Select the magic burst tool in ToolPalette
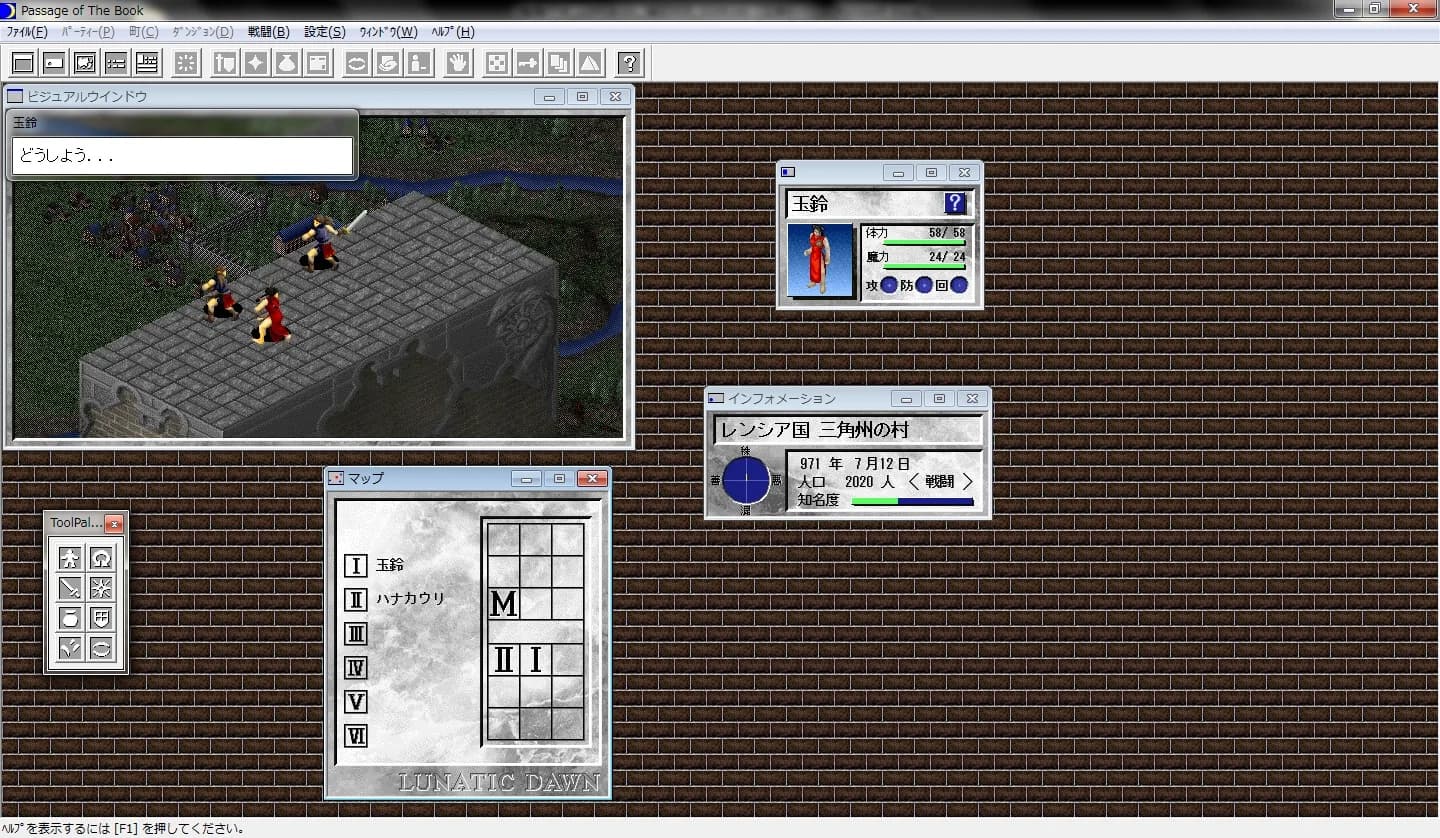This screenshot has height=838, width=1440. 101,588
